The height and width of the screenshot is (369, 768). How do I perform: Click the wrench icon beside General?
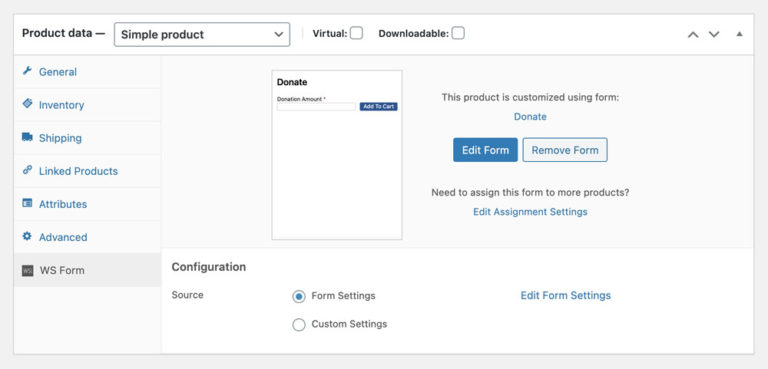(x=27, y=71)
